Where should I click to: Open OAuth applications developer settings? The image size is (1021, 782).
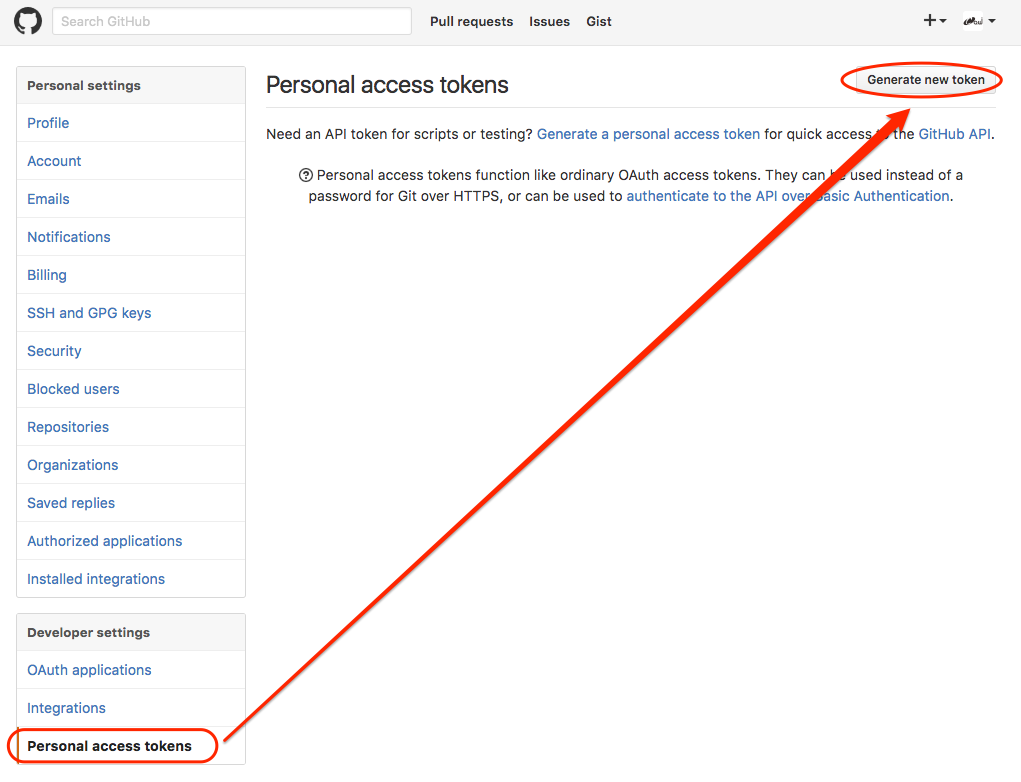pyautogui.click(x=89, y=670)
